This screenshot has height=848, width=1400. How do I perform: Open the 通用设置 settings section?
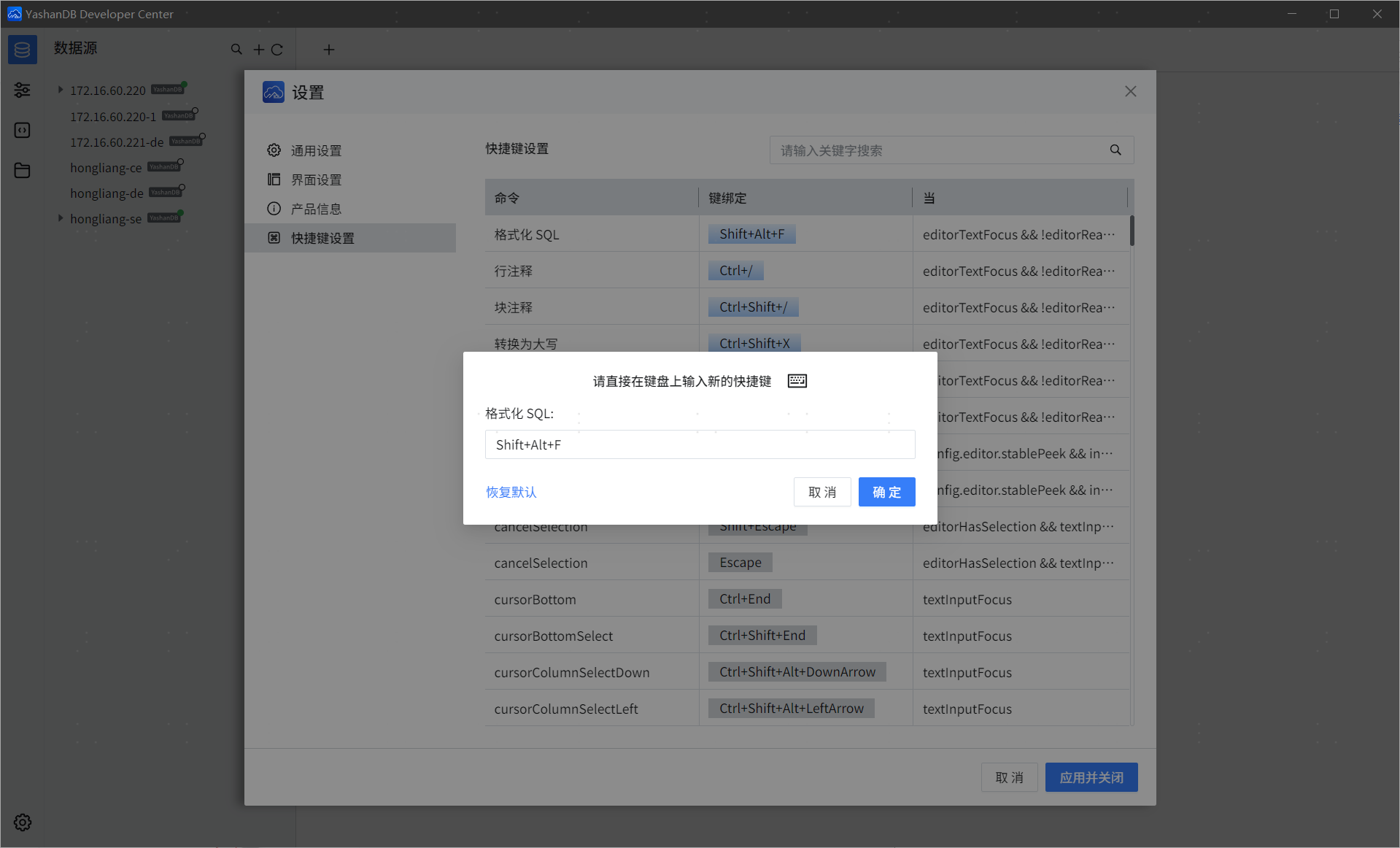click(316, 150)
